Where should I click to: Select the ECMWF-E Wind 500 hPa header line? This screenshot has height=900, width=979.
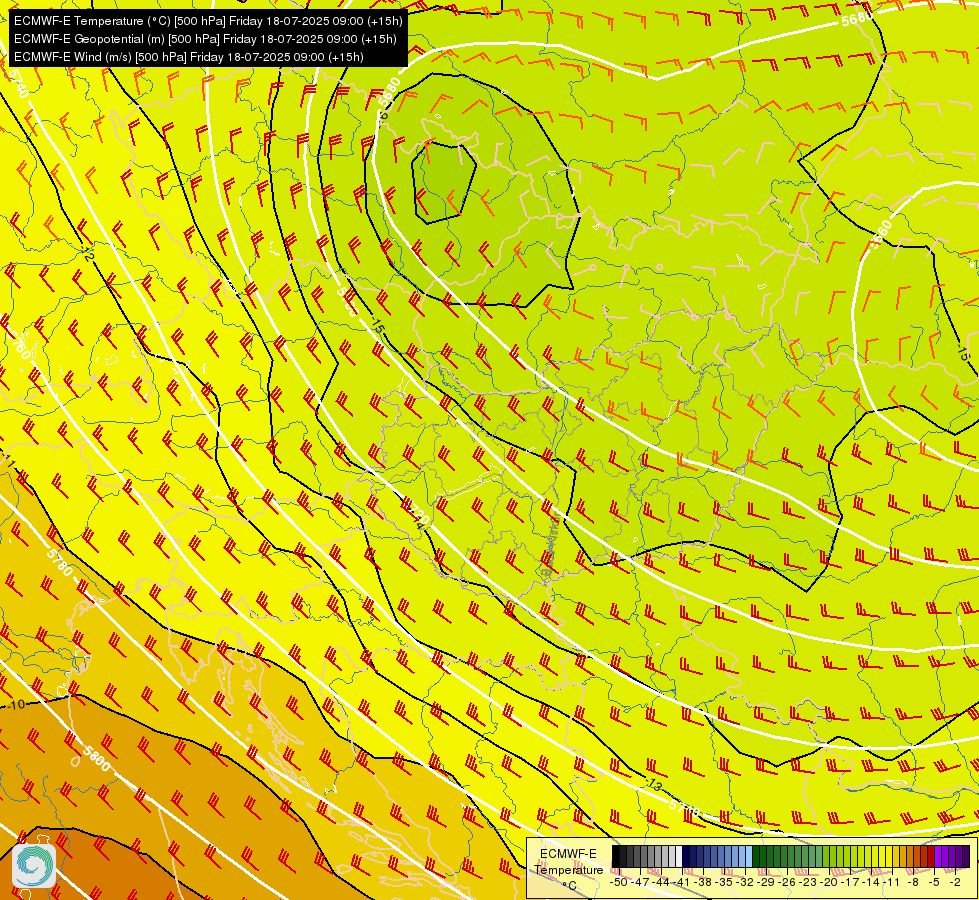189,57
